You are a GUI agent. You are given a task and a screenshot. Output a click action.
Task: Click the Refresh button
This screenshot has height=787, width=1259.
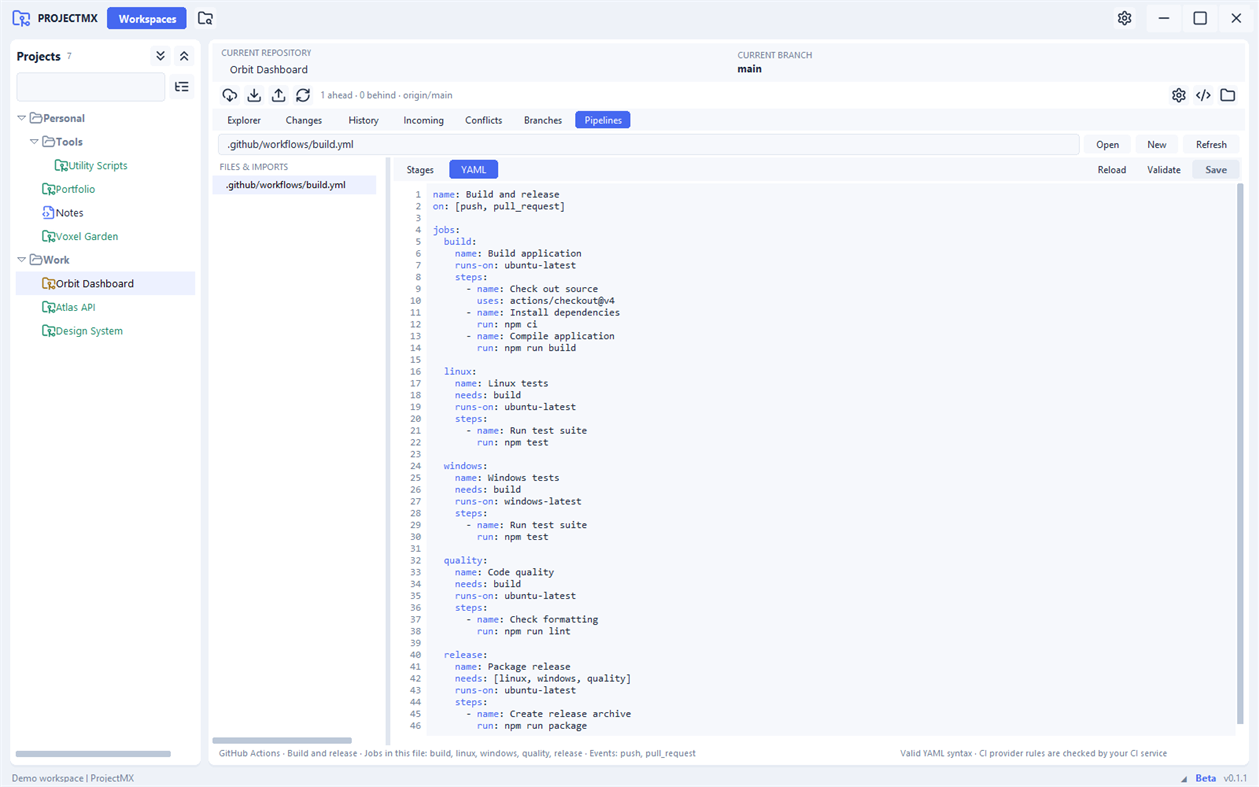1211,145
